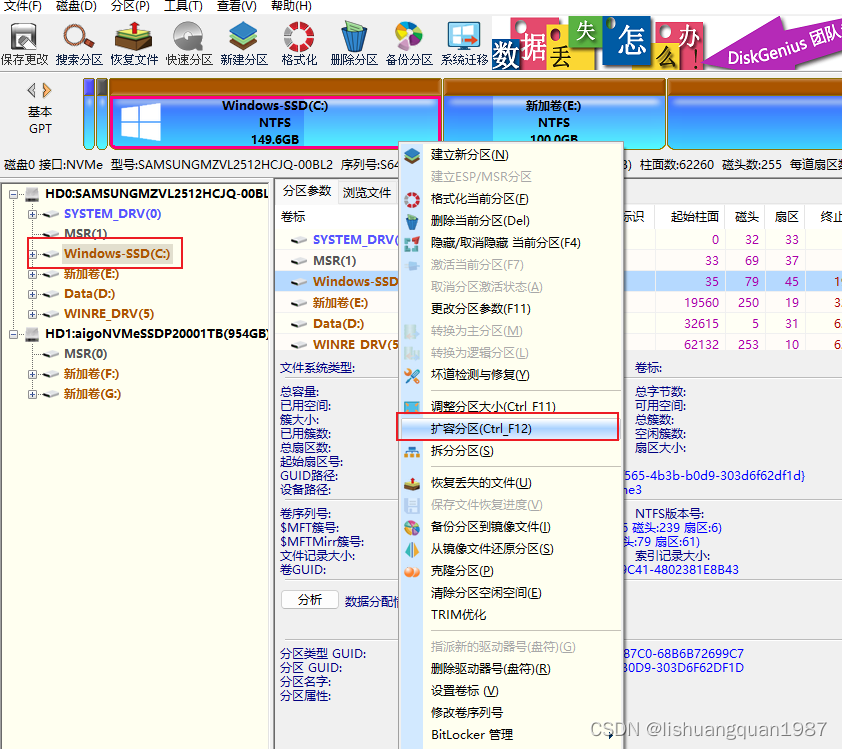Expand WINRE_DRV(5) tree node
842x749 pixels.
(32, 314)
